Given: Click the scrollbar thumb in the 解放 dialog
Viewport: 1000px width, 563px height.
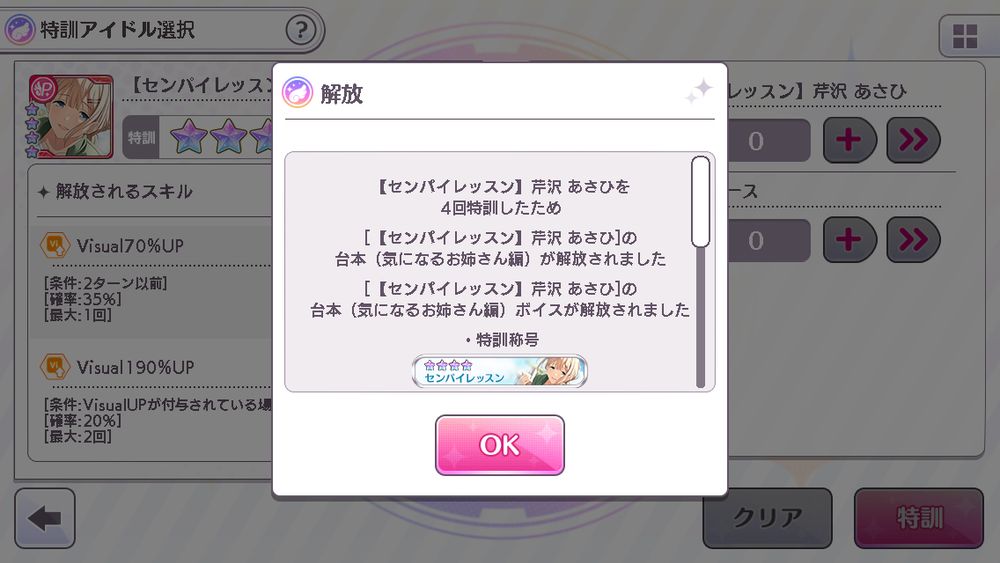Looking at the screenshot, I should [x=700, y=201].
